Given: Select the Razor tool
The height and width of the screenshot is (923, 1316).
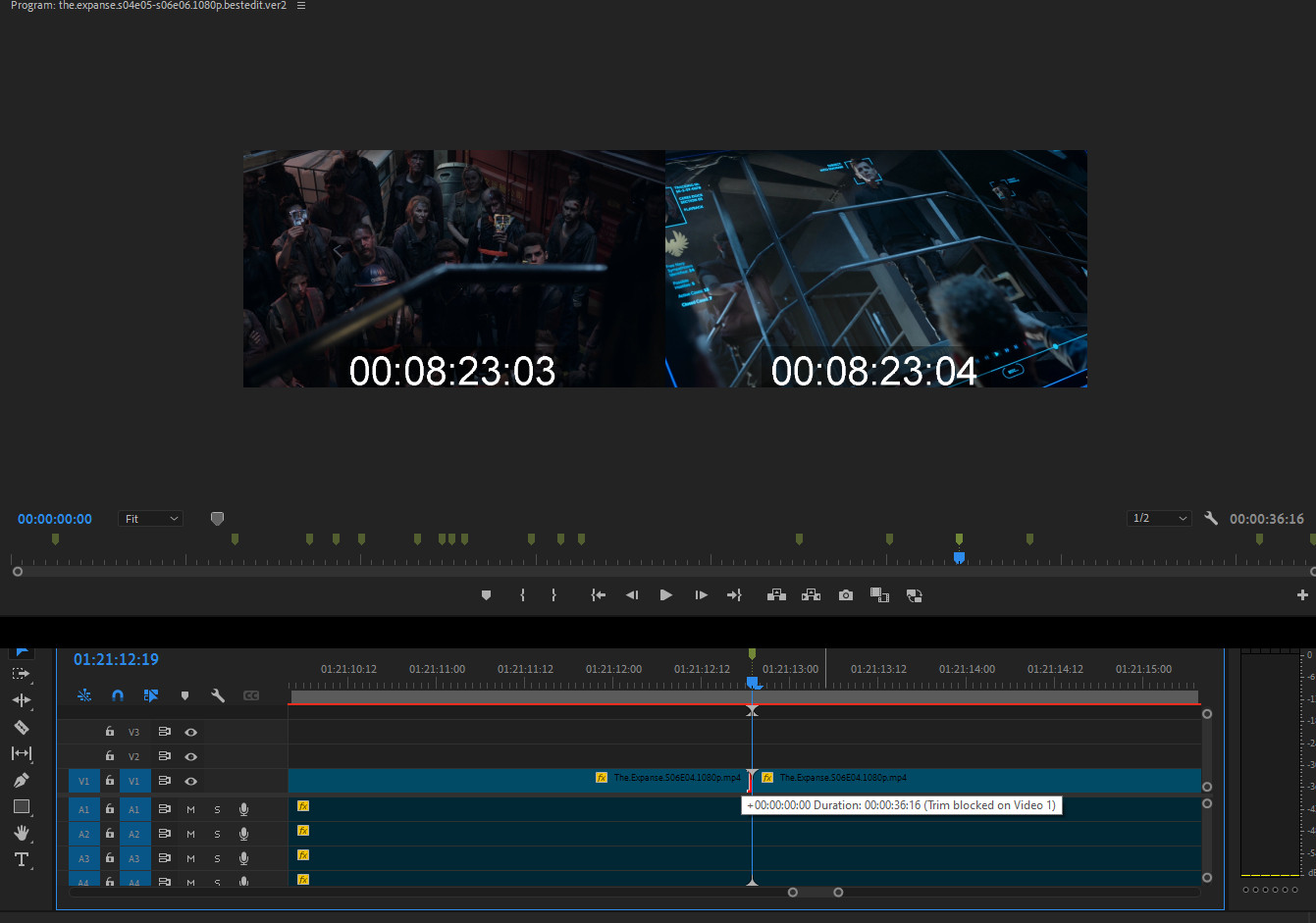Looking at the screenshot, I should pos(21,727).
